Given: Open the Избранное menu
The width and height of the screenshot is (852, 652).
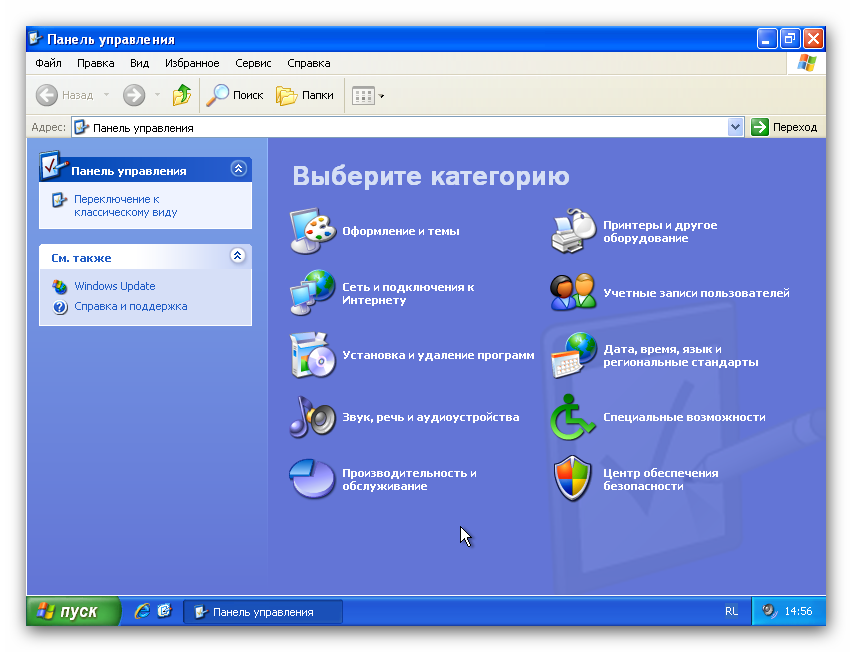Looking at the screenshot, I should click(192, 63).
